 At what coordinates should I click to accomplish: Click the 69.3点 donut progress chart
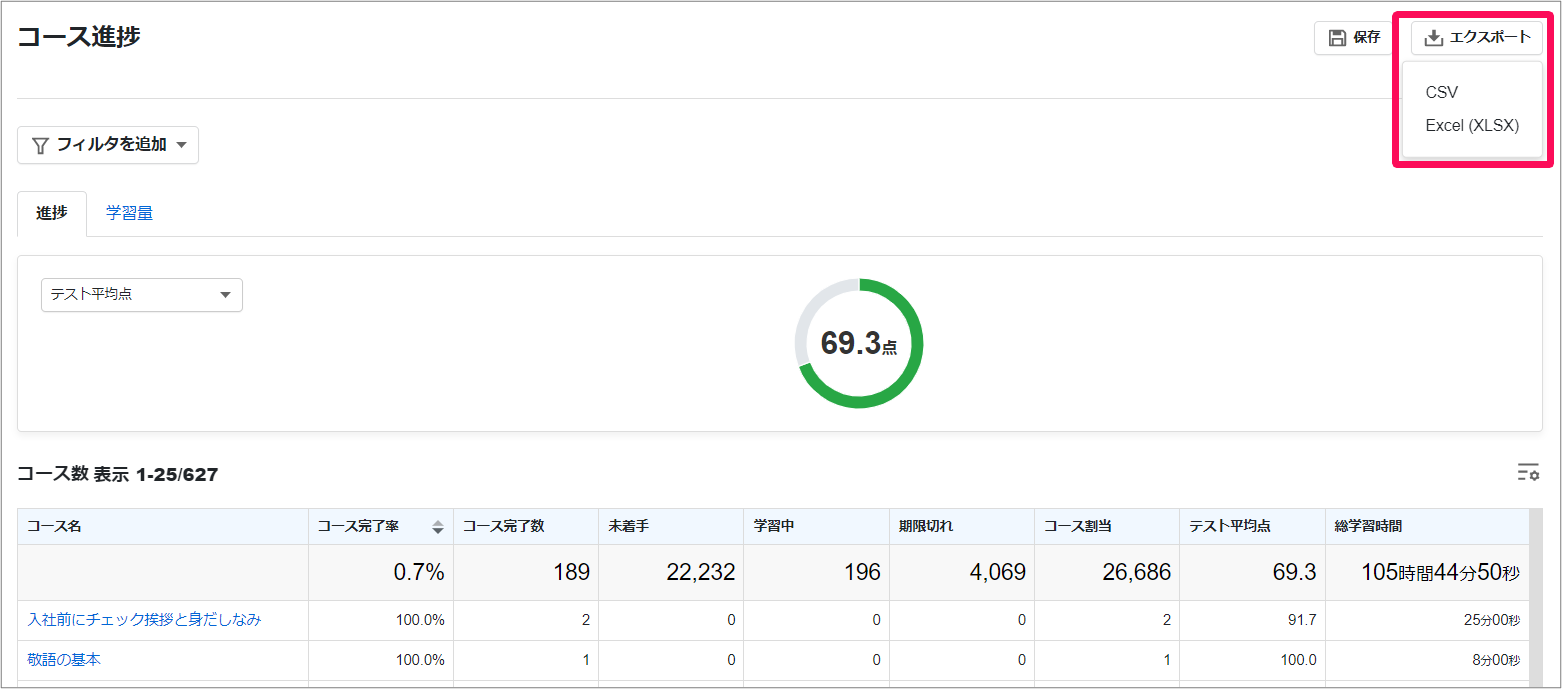859,343
